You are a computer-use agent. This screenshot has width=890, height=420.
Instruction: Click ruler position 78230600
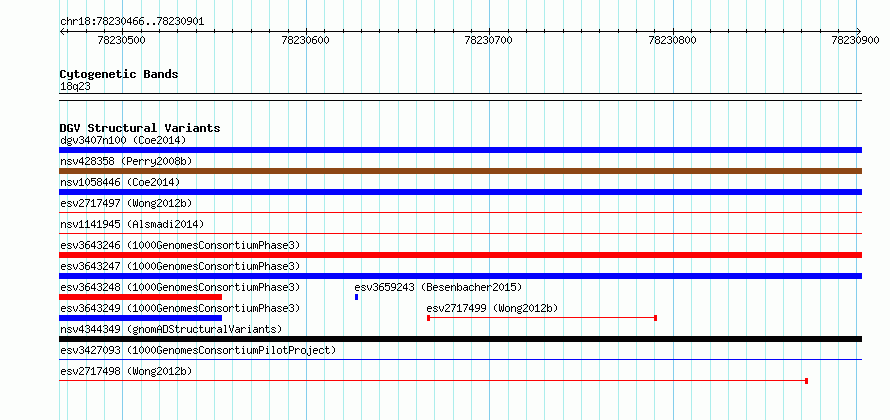click(x=305, y=40)
